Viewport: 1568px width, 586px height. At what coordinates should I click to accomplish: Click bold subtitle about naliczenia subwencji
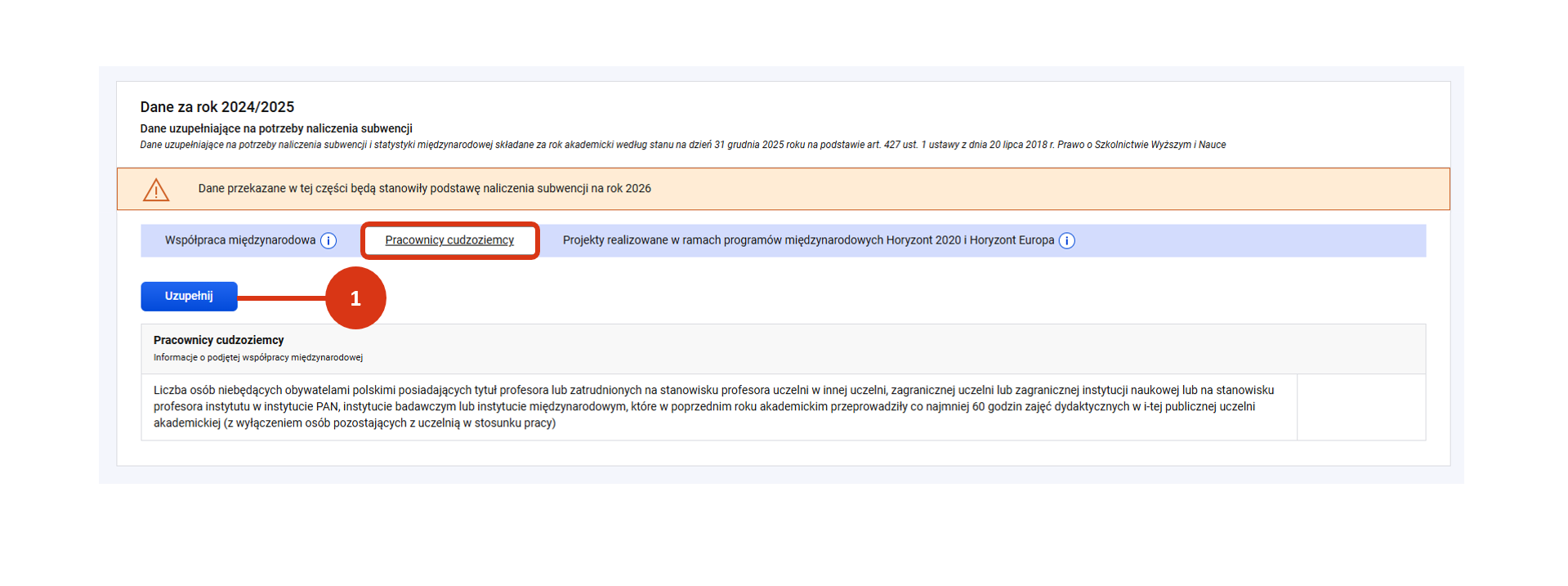click(x=275, y=128)
